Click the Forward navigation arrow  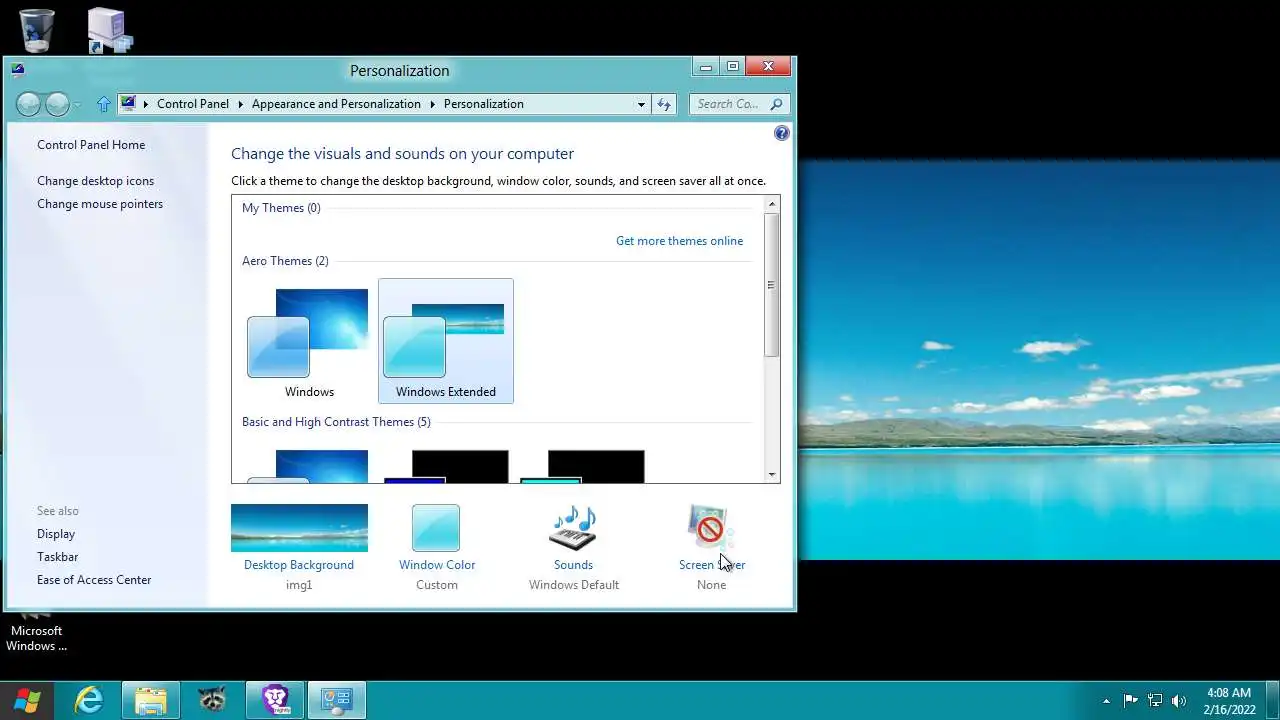(57, 104)
